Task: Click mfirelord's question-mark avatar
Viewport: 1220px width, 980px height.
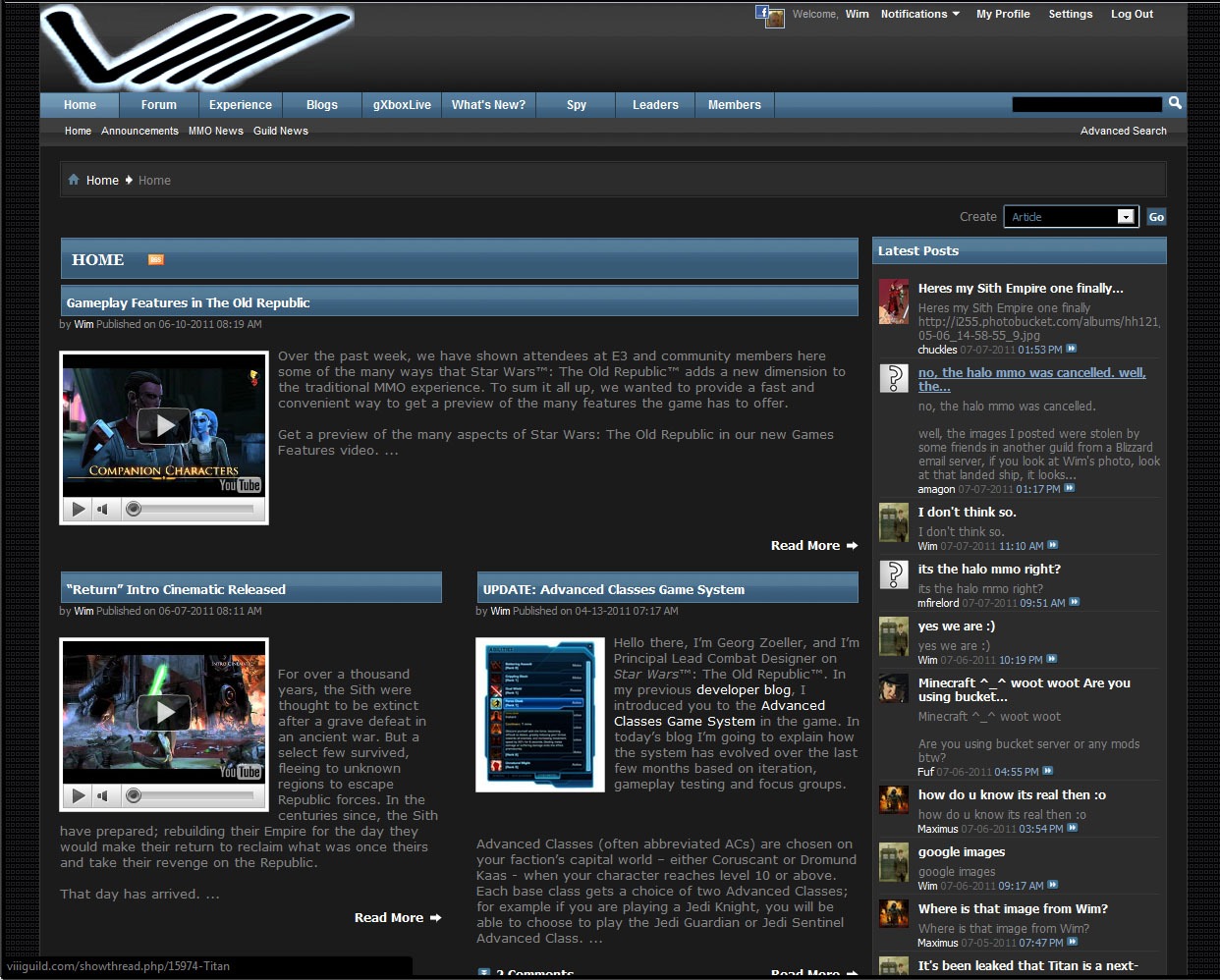Action: 894,574
